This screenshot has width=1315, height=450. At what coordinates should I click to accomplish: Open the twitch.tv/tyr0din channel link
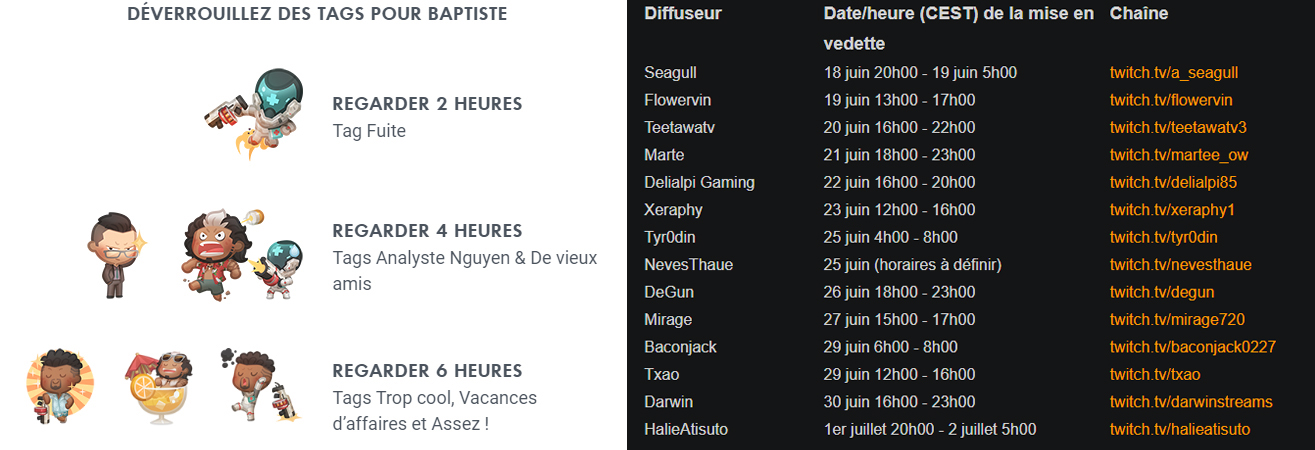click(1164, 237)
